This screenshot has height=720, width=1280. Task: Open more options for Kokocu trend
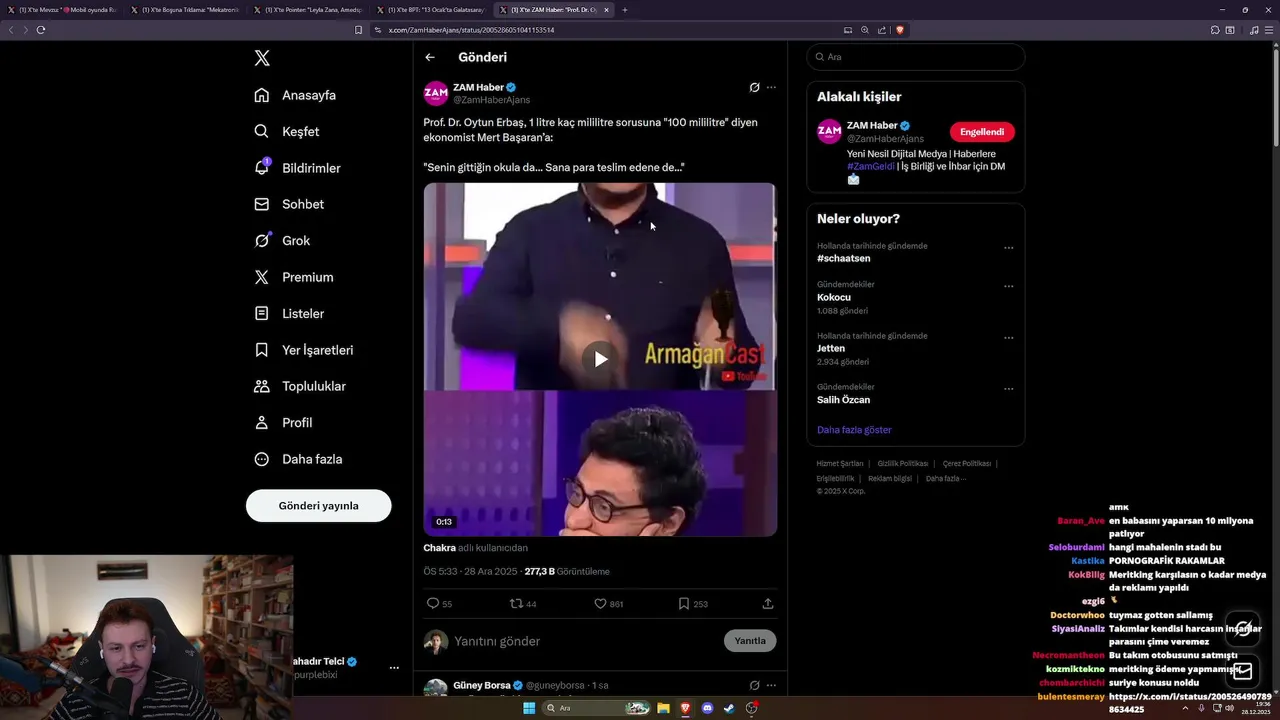pyautogui.click(x=1008, y=286)
